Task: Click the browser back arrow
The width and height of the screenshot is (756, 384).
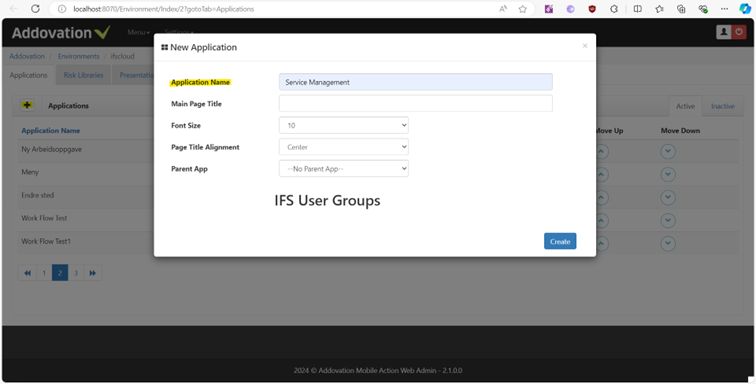Action: pos(14,9)
